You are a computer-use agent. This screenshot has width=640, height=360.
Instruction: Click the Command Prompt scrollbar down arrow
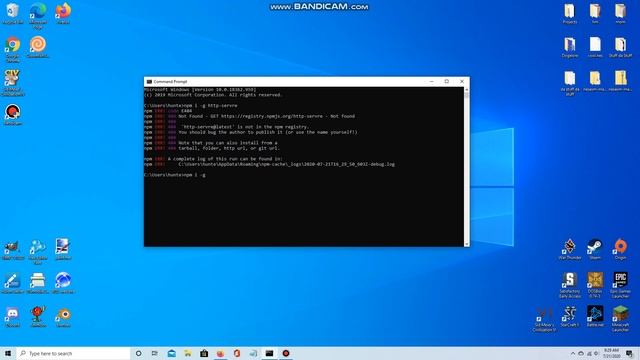(x=467, y=244)
